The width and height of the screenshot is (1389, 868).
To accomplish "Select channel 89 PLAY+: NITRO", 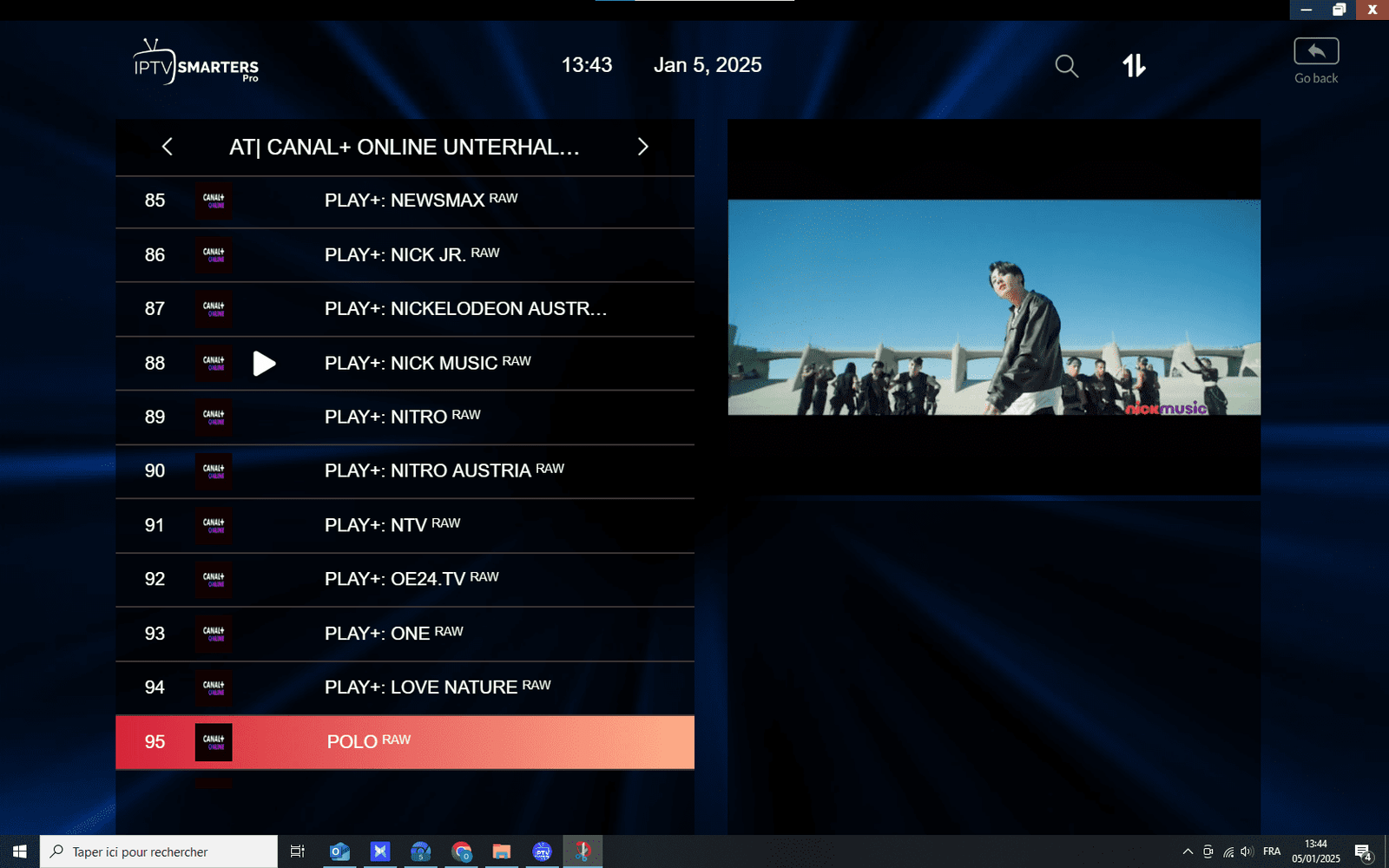I will [405, 418].
